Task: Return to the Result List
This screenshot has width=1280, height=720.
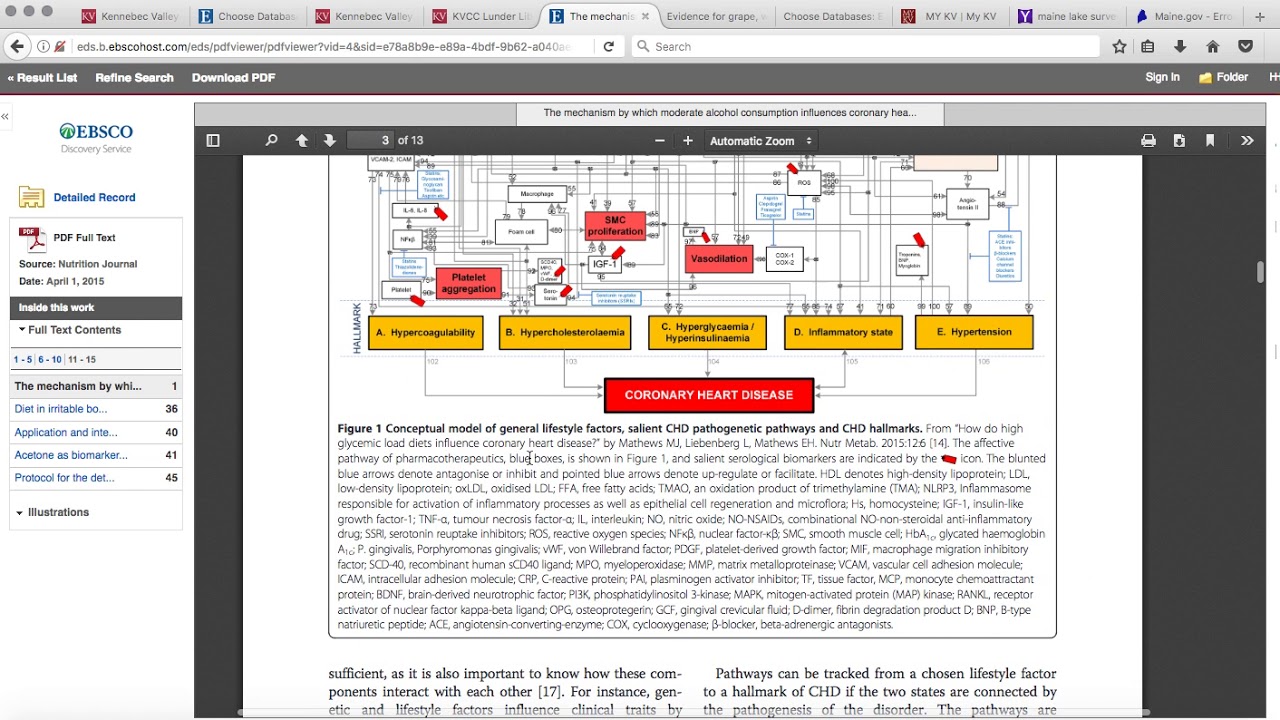Action: (x=42, y=77)
